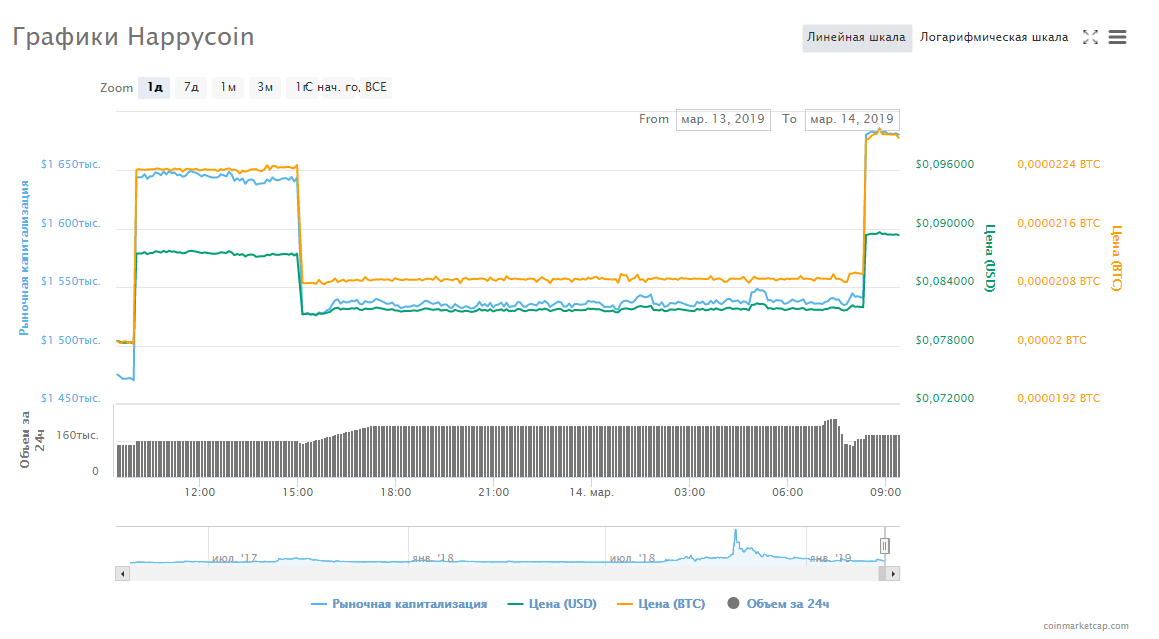Click the 21:00 time axis label
The height and width of the screenshot is (639, 1159).
(493, 493)
